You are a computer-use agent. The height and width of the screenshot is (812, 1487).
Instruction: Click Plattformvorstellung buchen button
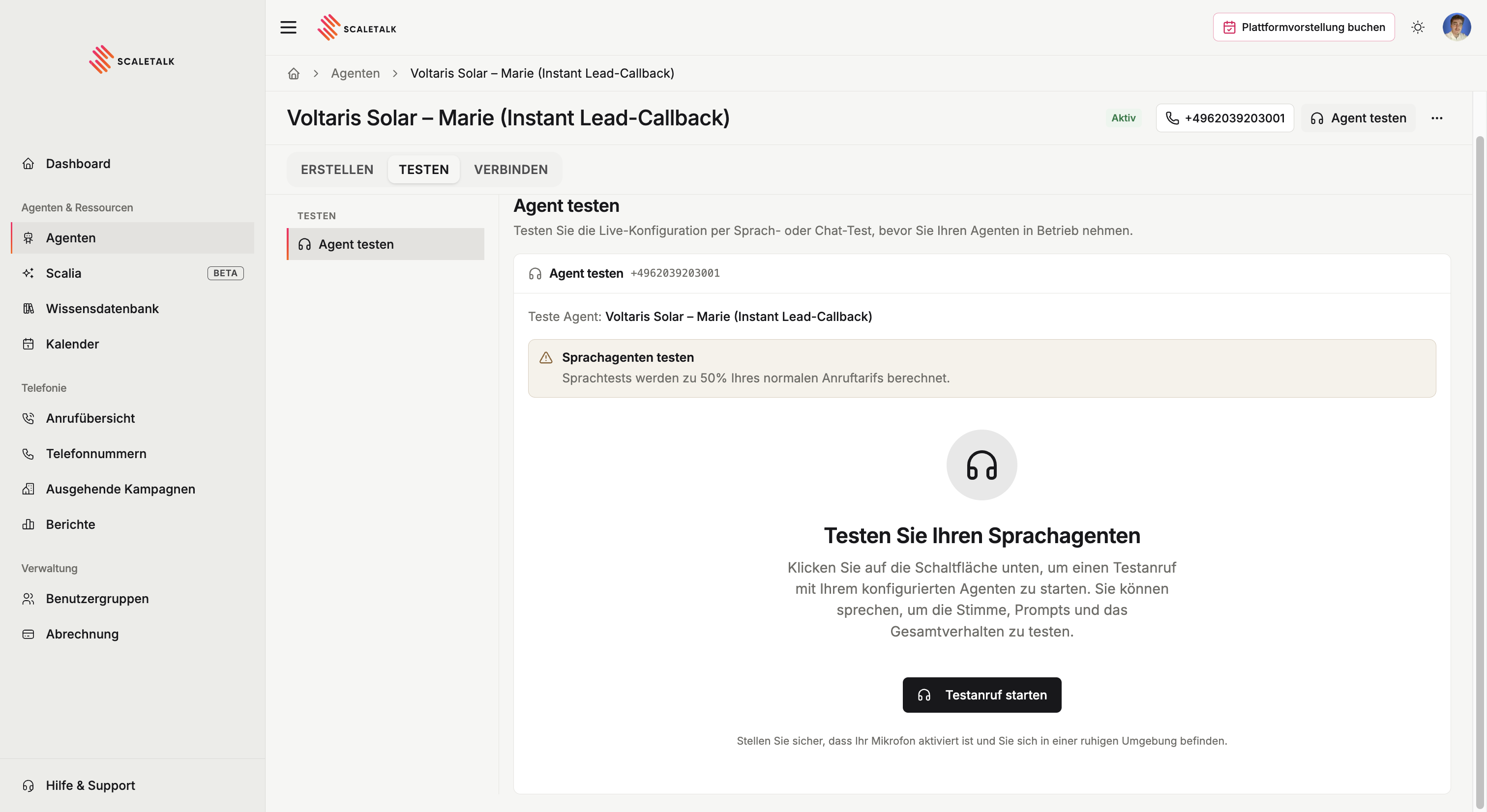(1304, 27)
